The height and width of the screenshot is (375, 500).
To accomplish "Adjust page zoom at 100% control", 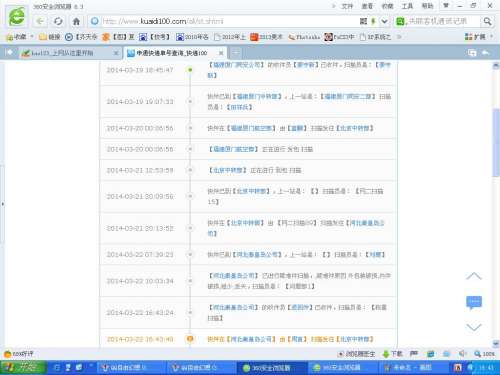I will [485, 354].
